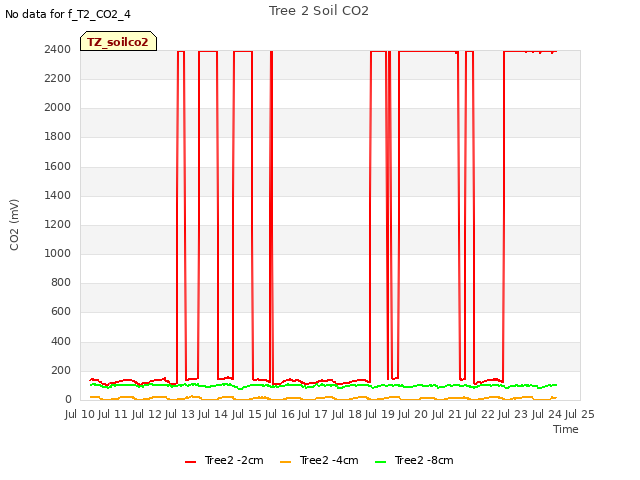
Task: Click the 2000 y-axis tick label
Action: pos(58,107)
